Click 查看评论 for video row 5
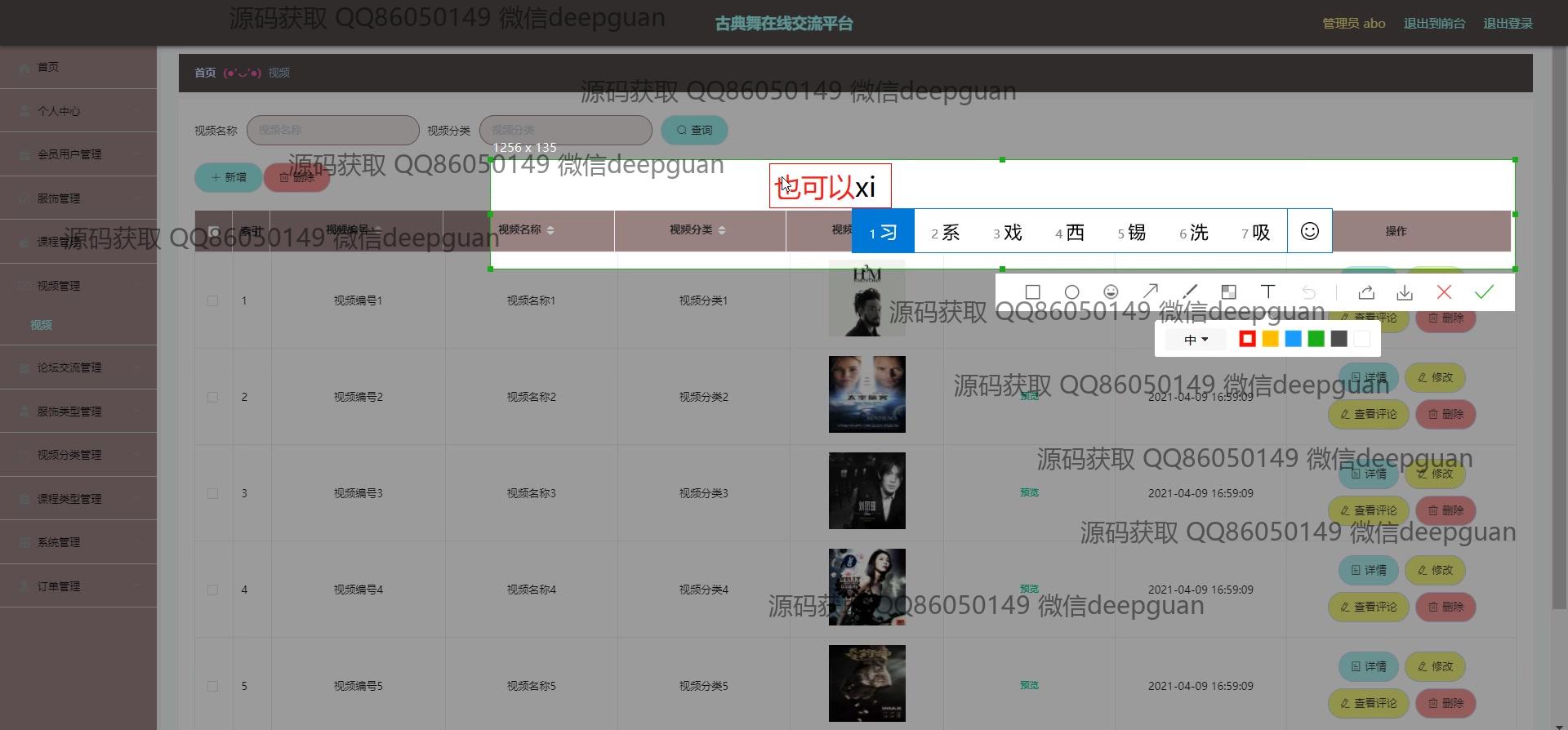 (x=1369, y=703)
